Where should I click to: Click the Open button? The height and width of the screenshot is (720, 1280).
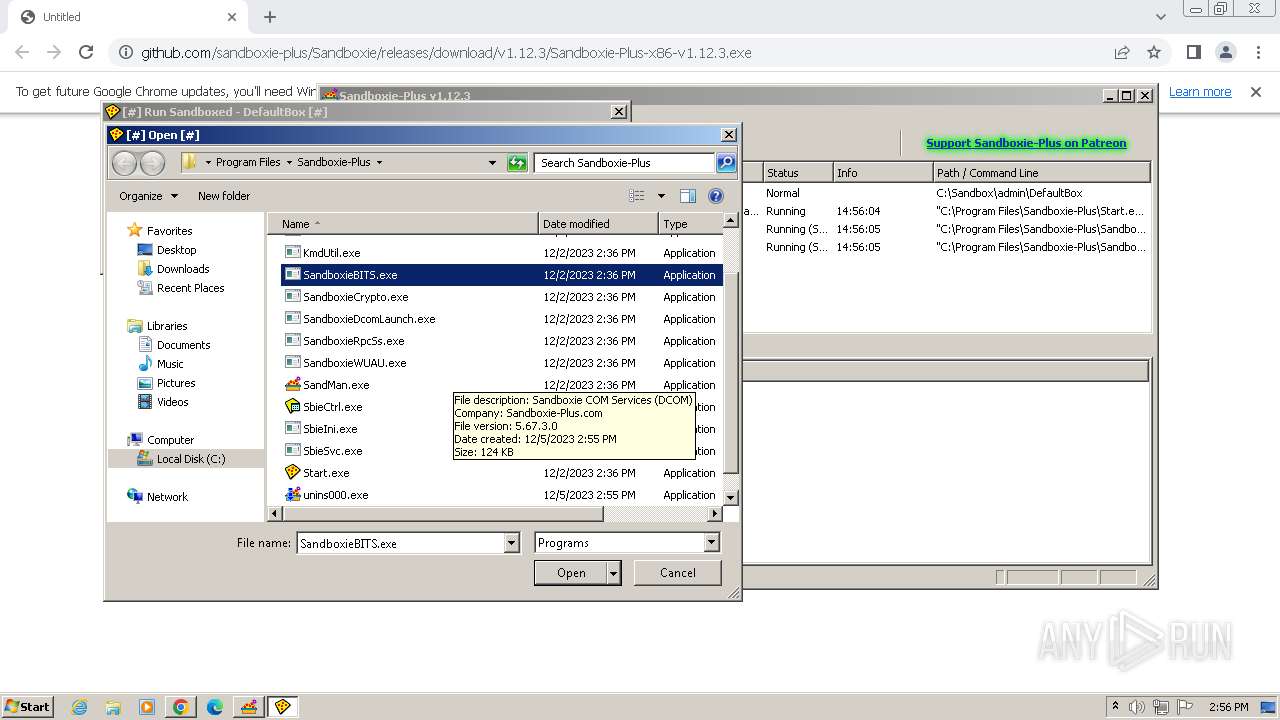tap(571, 573)
